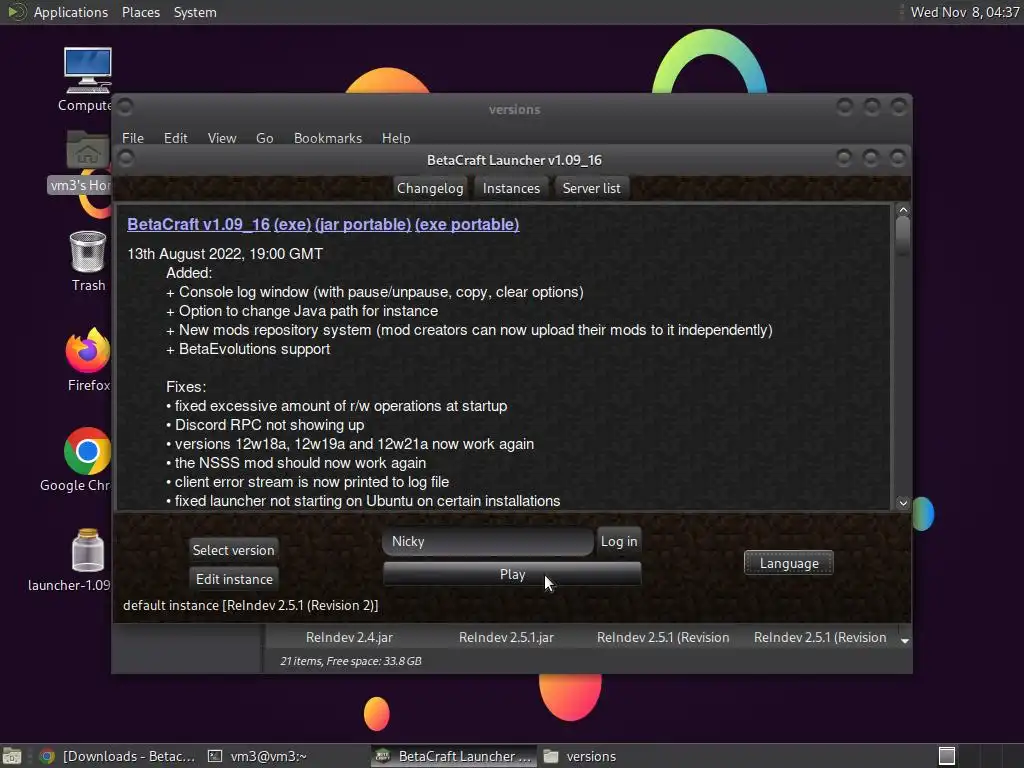This screenshot has width=1024, height=768.
Task: Click the BetaCraft Launcher left titlebar button
Action: [126, 158]
